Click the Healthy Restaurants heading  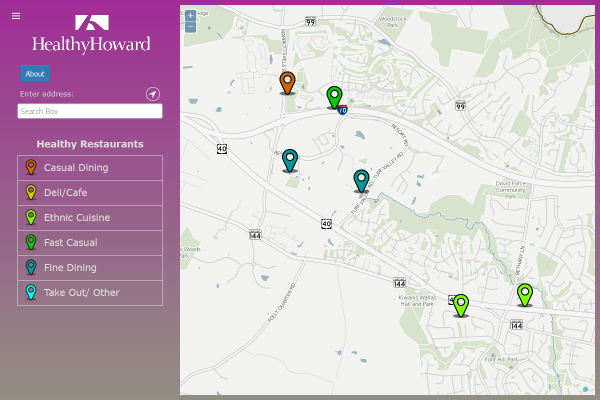click(90, 144)
